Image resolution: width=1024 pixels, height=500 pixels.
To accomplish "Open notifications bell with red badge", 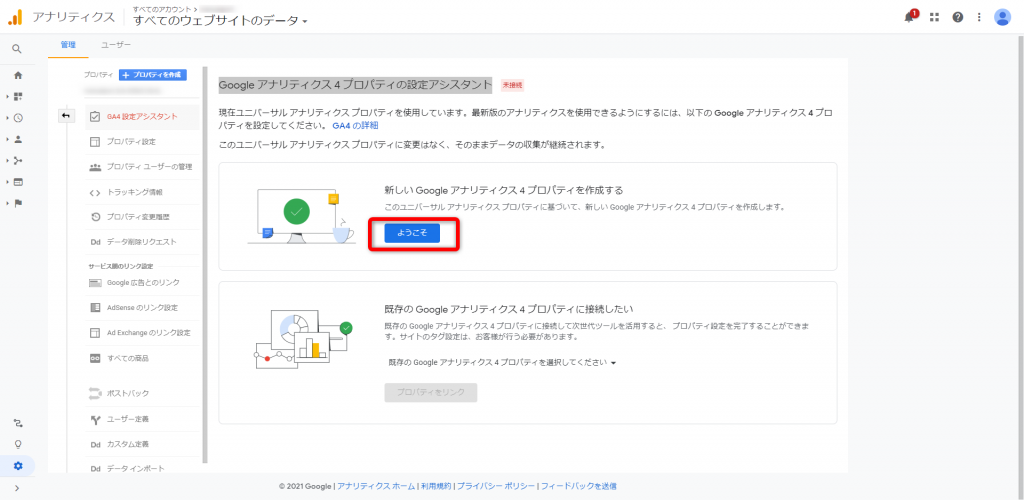I will click(910, 17).
